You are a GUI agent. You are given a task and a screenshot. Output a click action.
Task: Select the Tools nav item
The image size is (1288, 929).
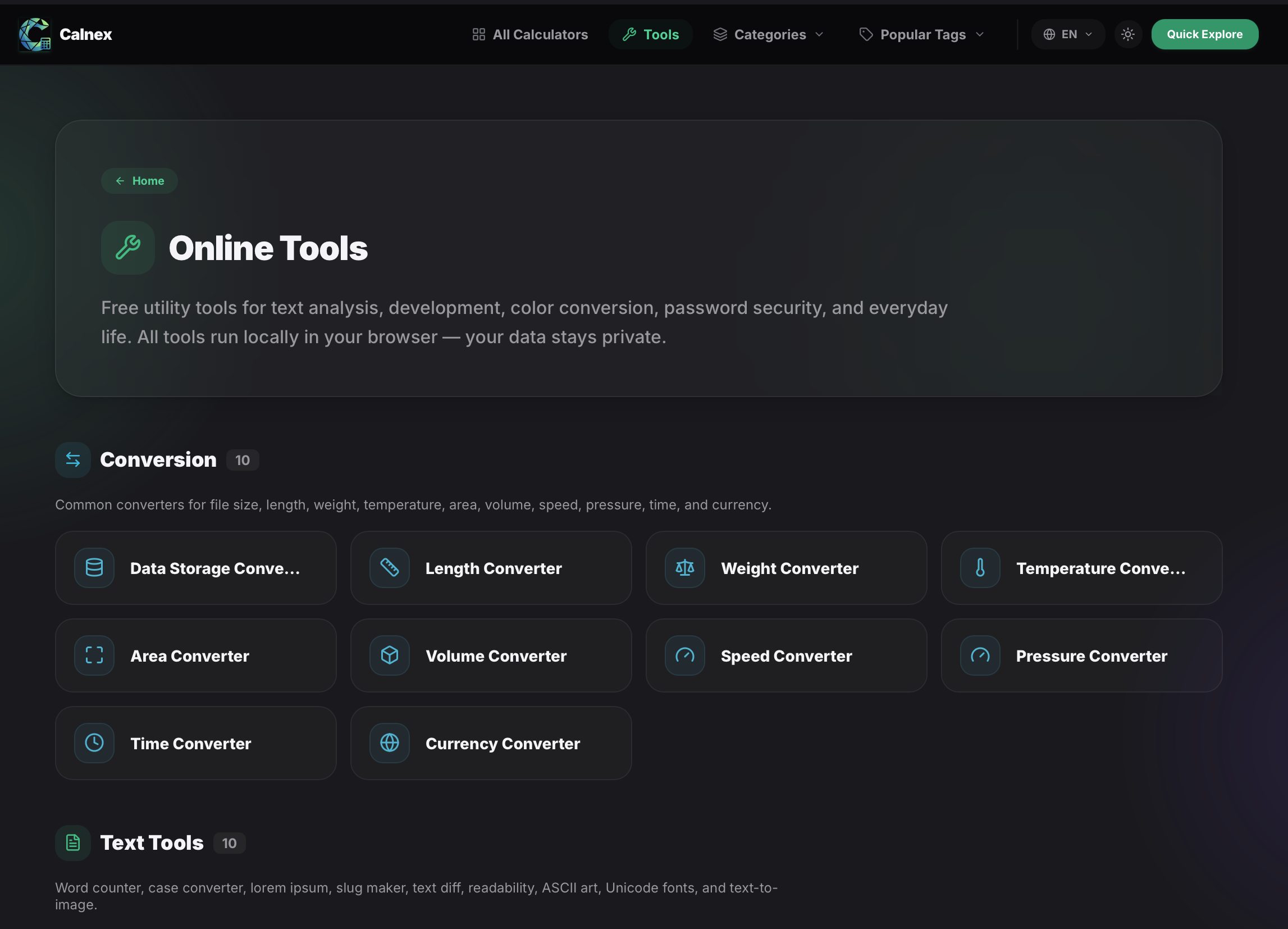(651, 35)
